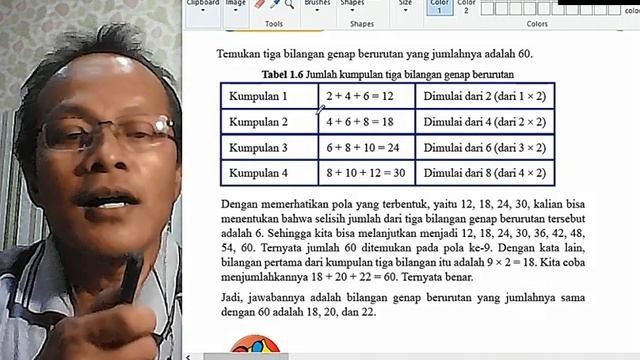The height and width of the screenshot is (360, 640).
Task: Click cell "4 + 6 + 8 = 18"
Action: [367, 122]
